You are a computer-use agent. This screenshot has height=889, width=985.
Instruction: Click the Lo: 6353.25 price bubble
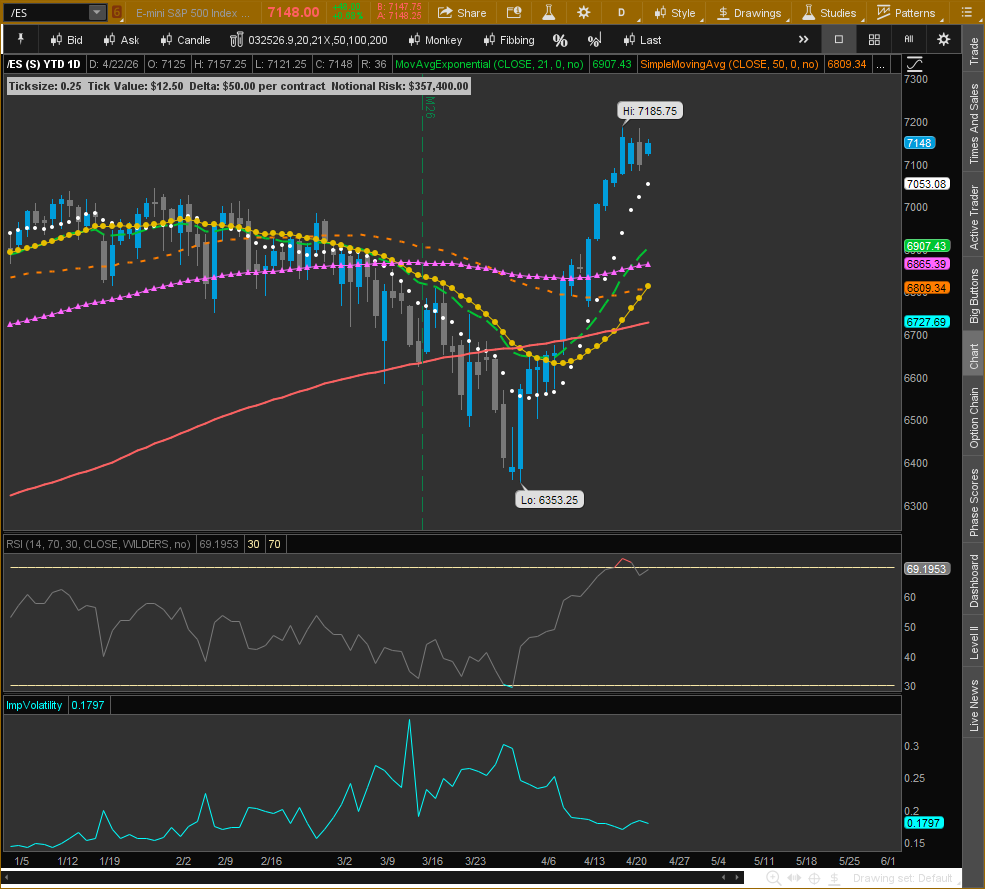(x=549, y=499)
